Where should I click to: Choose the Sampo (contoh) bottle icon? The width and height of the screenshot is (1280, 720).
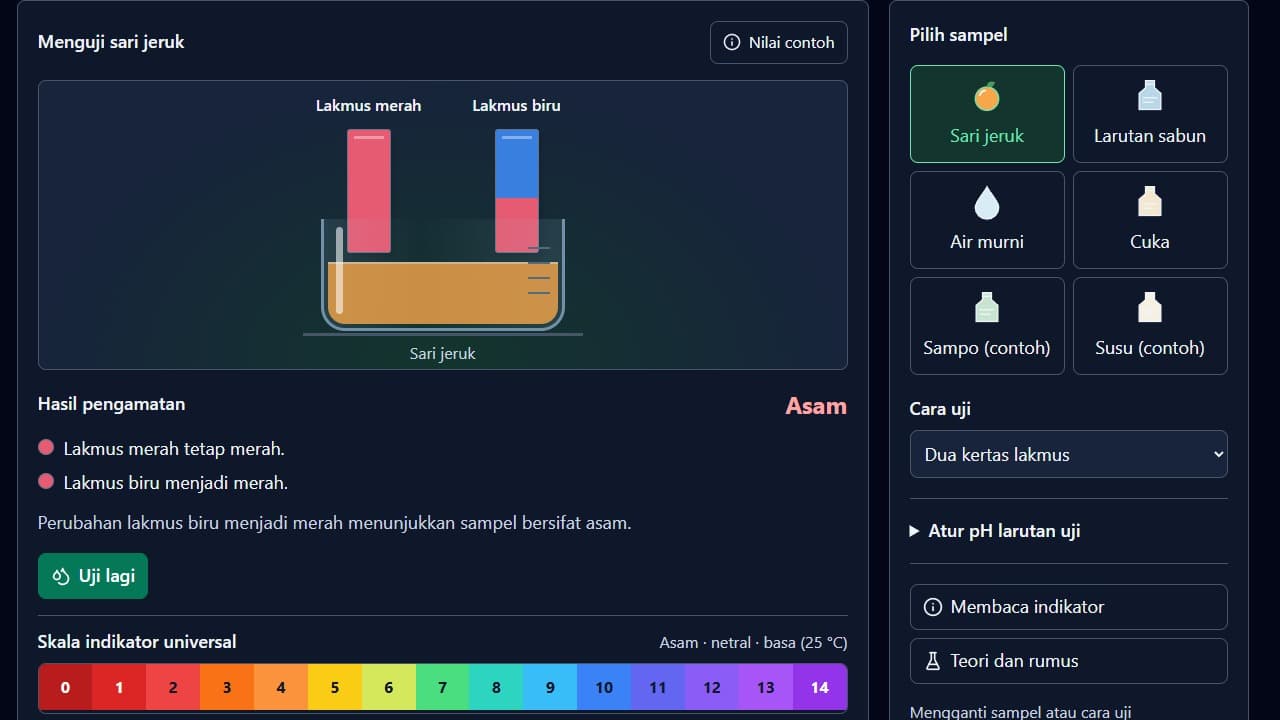pos(987,308)
